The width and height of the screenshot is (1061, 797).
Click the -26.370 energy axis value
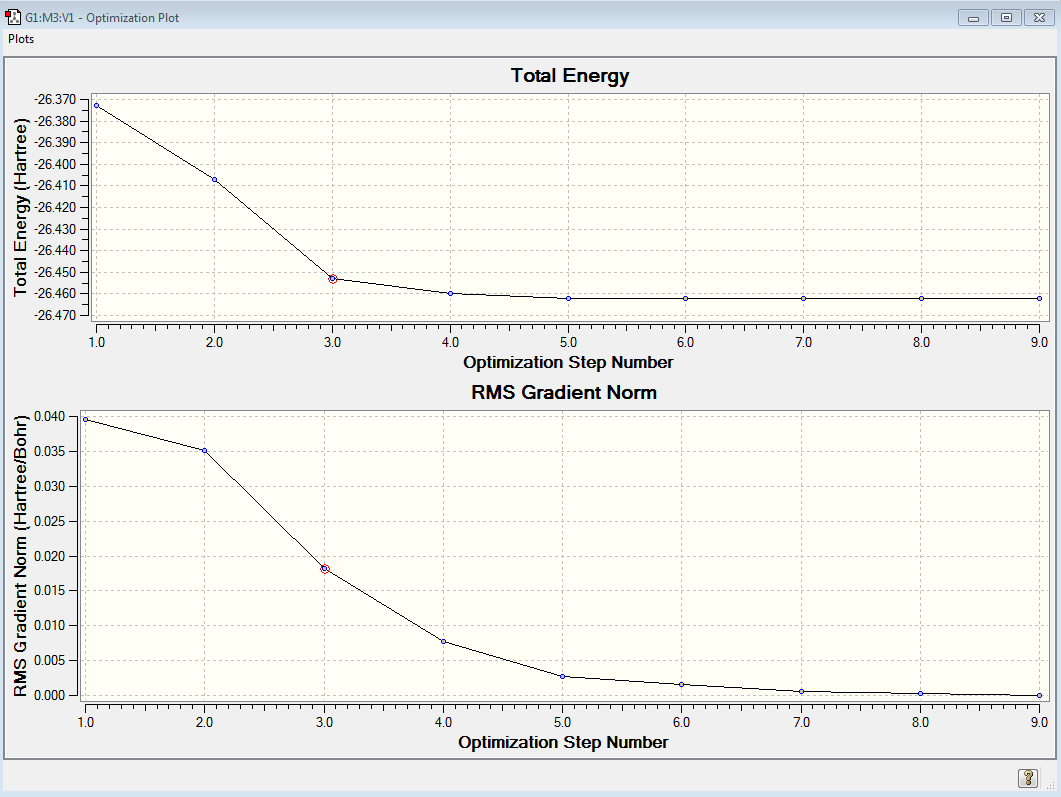click(x=55, y=99)
